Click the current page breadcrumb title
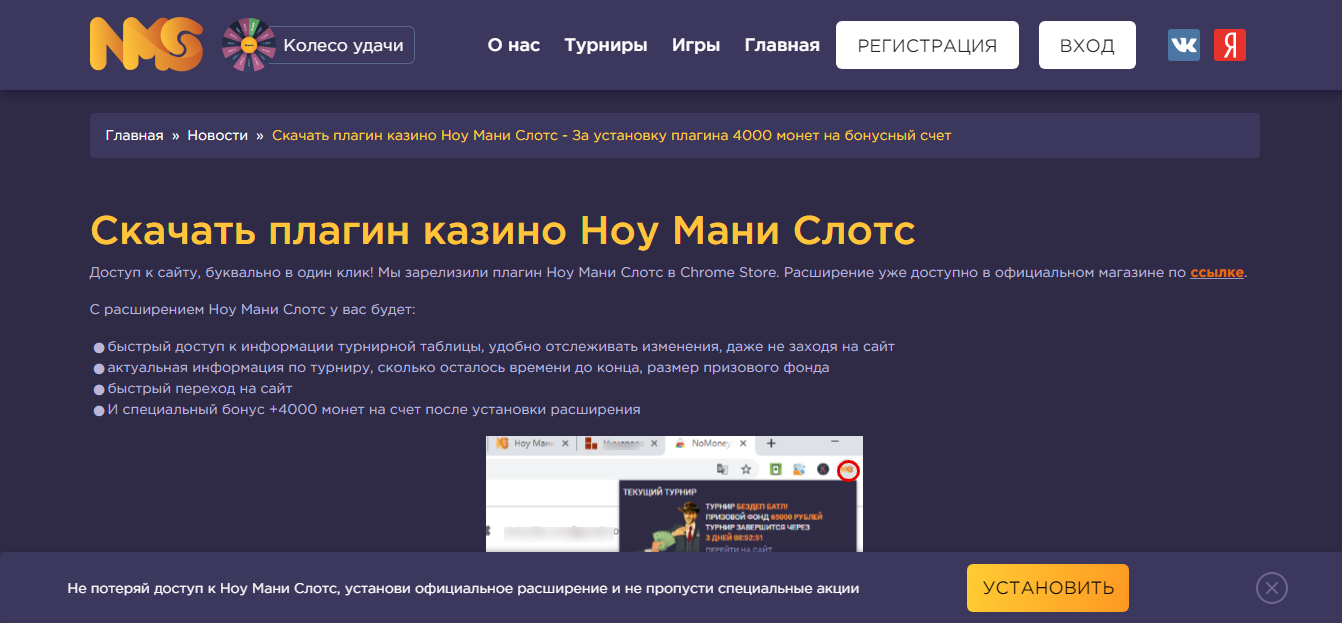This screenshot has height=623, width=1342. tap(612, 135)
